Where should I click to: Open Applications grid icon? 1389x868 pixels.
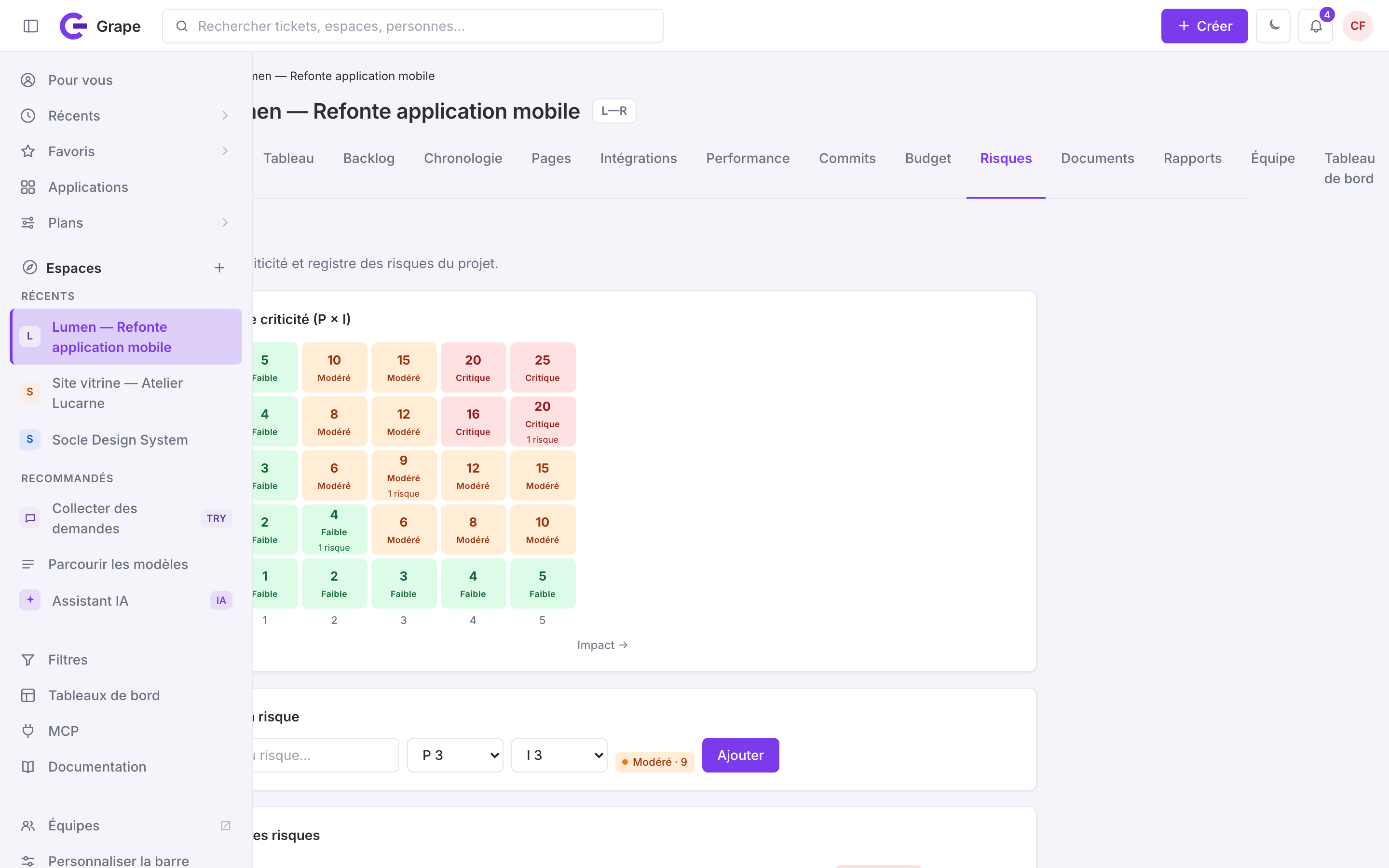(28, 187)
